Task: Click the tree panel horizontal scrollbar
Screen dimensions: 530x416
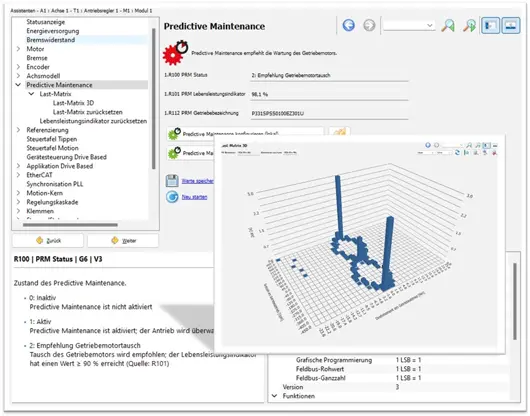Action: point(70,225)
